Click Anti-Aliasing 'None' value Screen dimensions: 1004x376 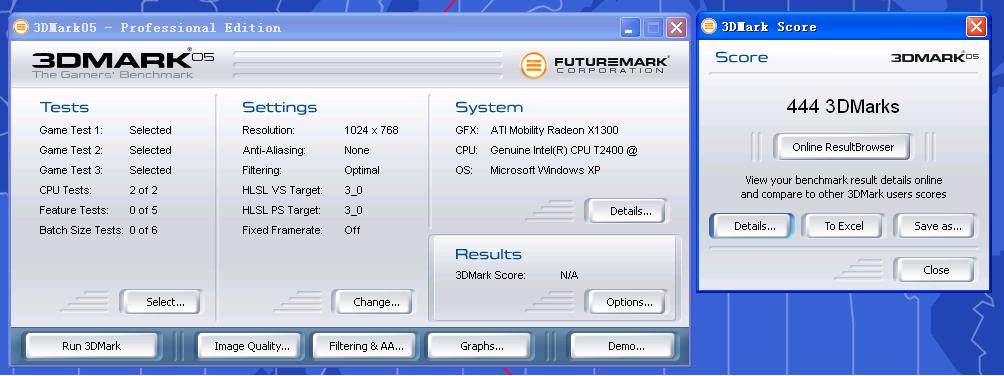357,150
